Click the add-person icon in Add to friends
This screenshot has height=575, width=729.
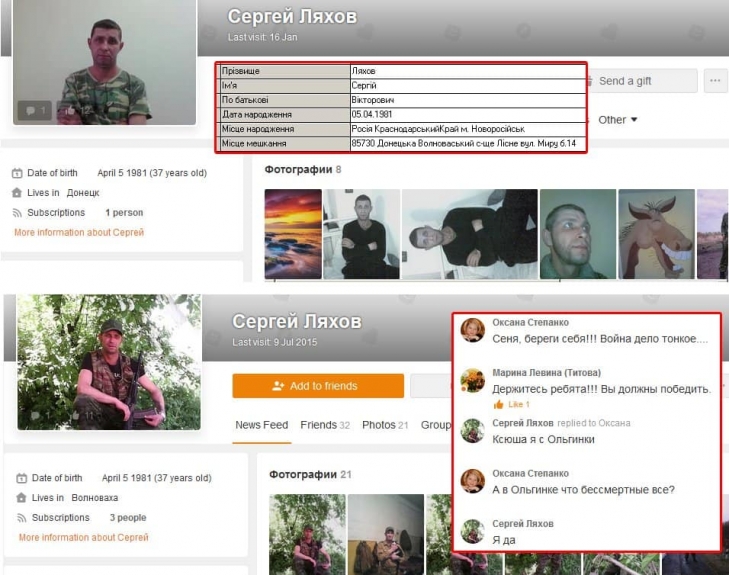tap(279, 386)
